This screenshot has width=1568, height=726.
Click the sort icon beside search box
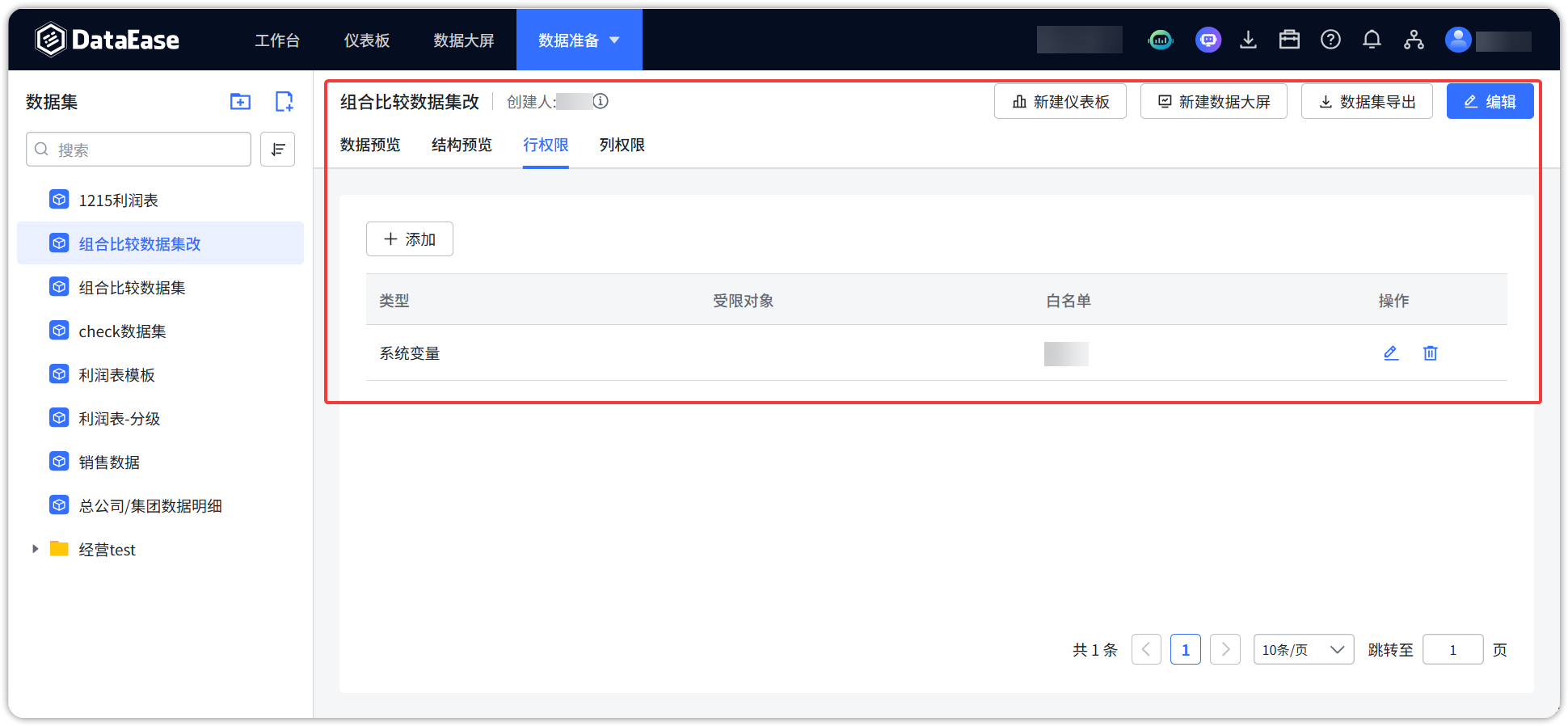pyautogui.click(x=277, y=150)
